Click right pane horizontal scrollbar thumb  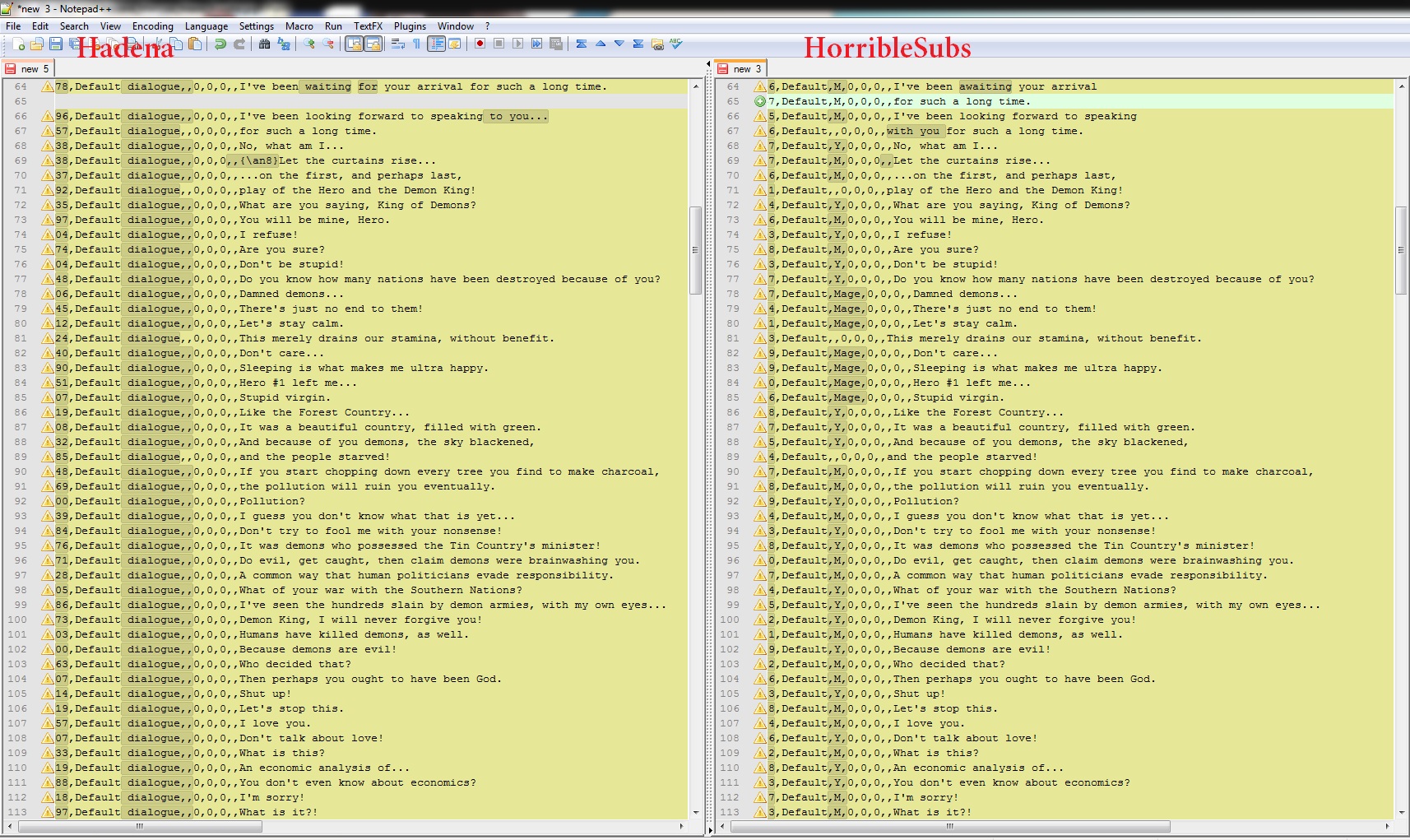tap(950, 826)
